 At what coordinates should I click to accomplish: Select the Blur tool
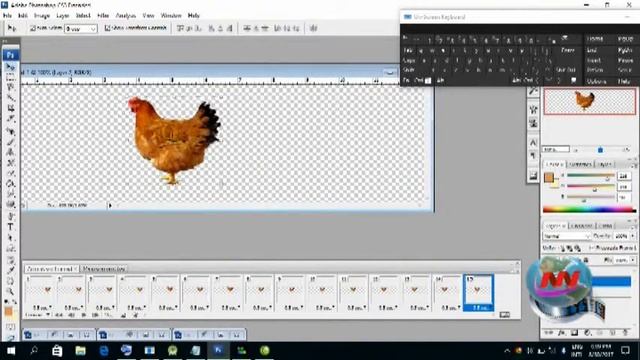click(11, 194)
